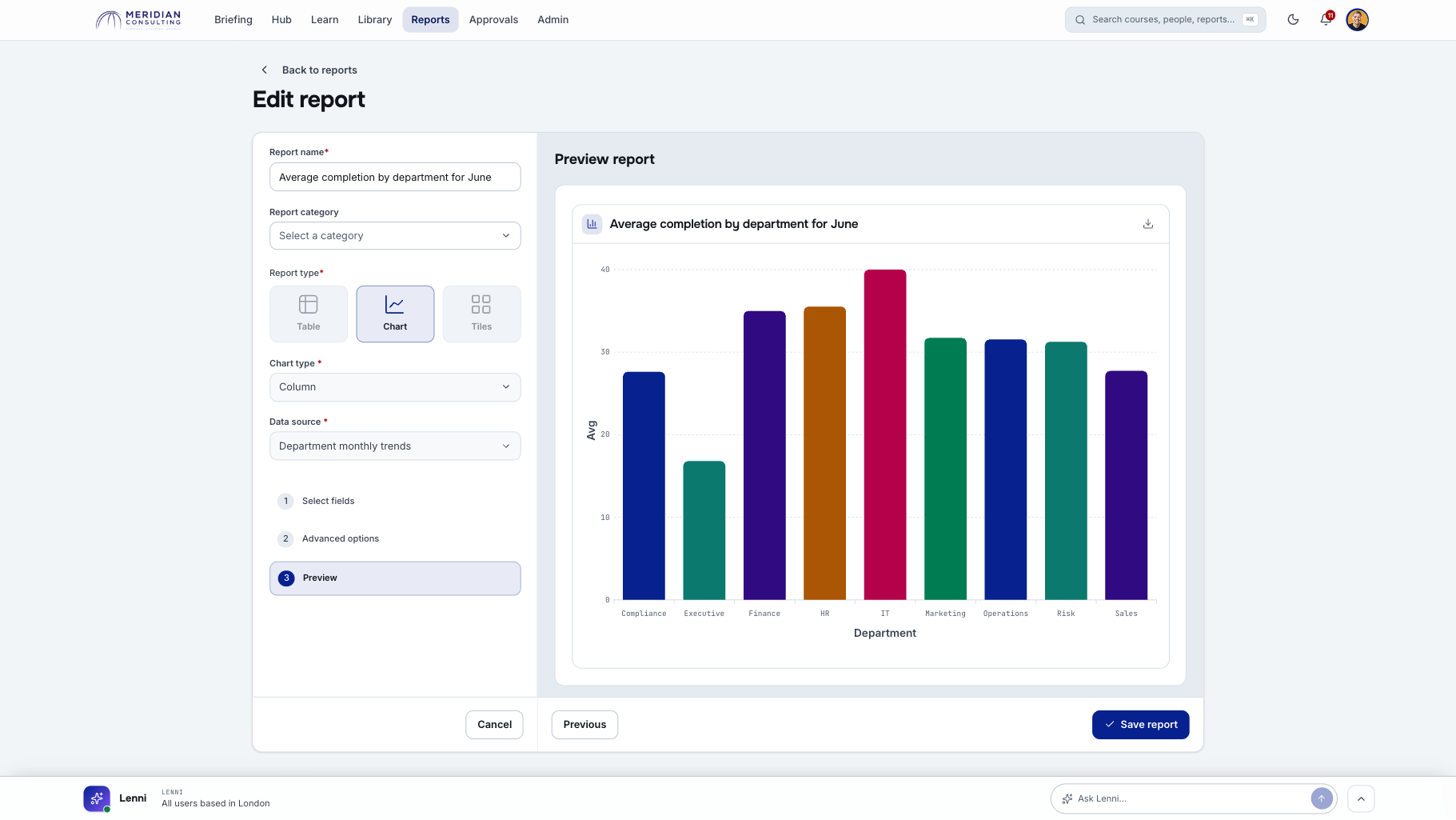Image resolution: width=1456 pixels, height=820 pixels.
Task: Click the Sales bar in chart
Action: [x=1126, y=485]
